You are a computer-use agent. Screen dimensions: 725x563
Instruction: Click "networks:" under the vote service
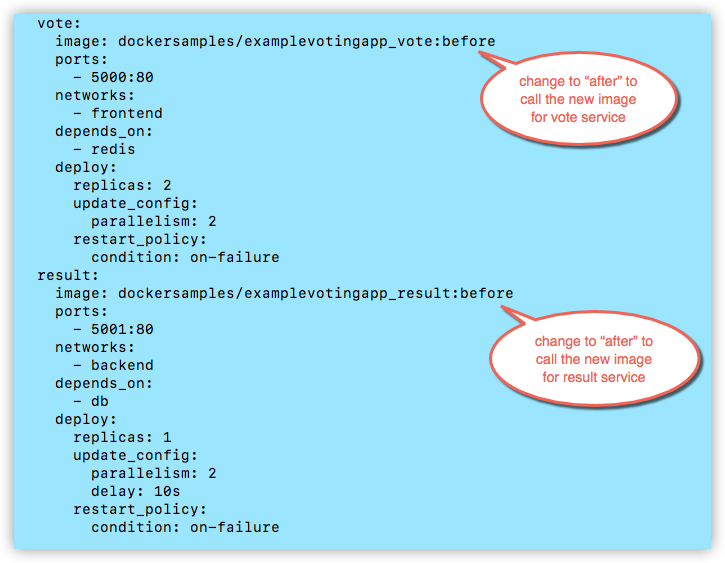pyautogui.click(x=95, y=95)
